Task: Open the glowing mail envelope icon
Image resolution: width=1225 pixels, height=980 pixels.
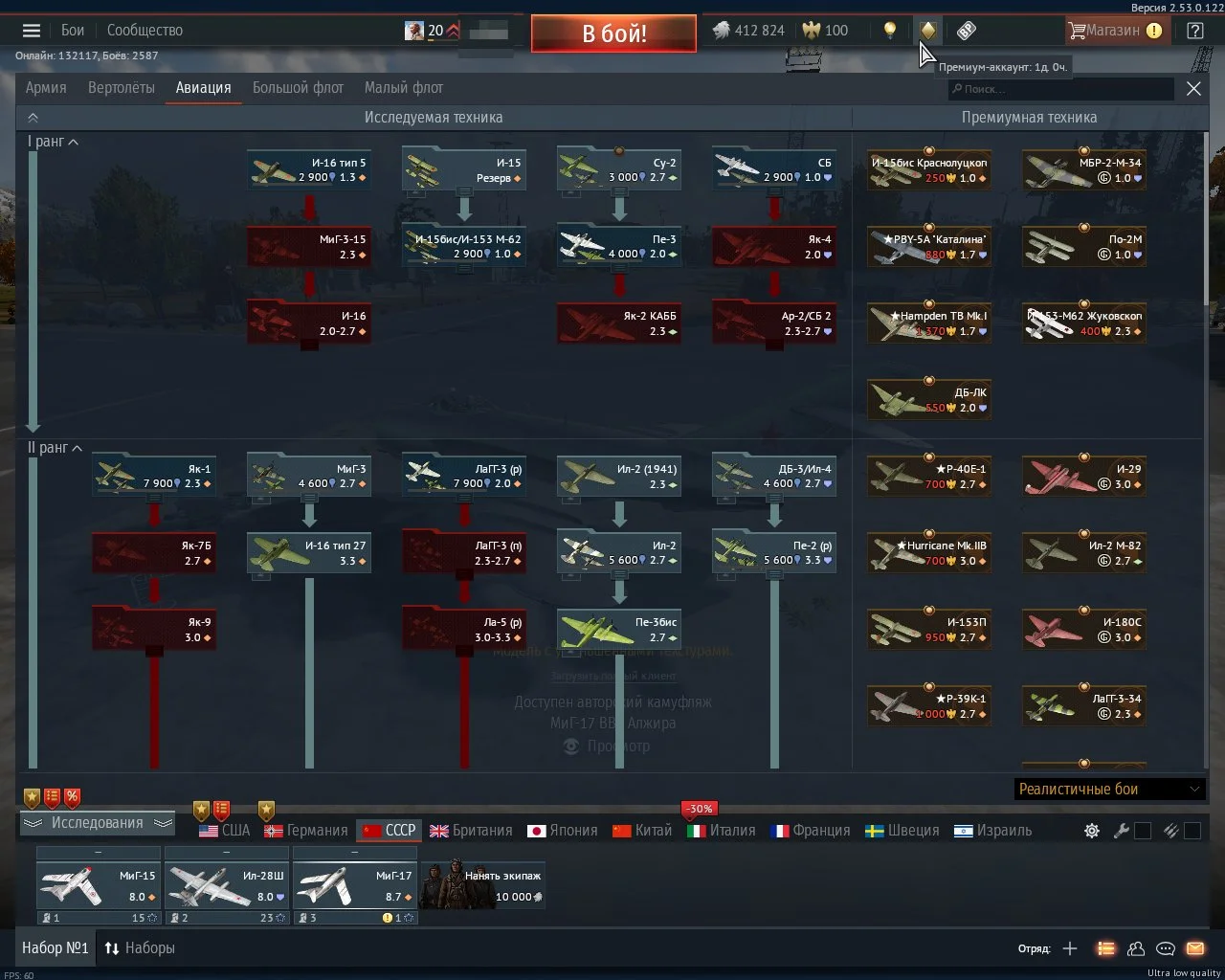Action: 1195,948
